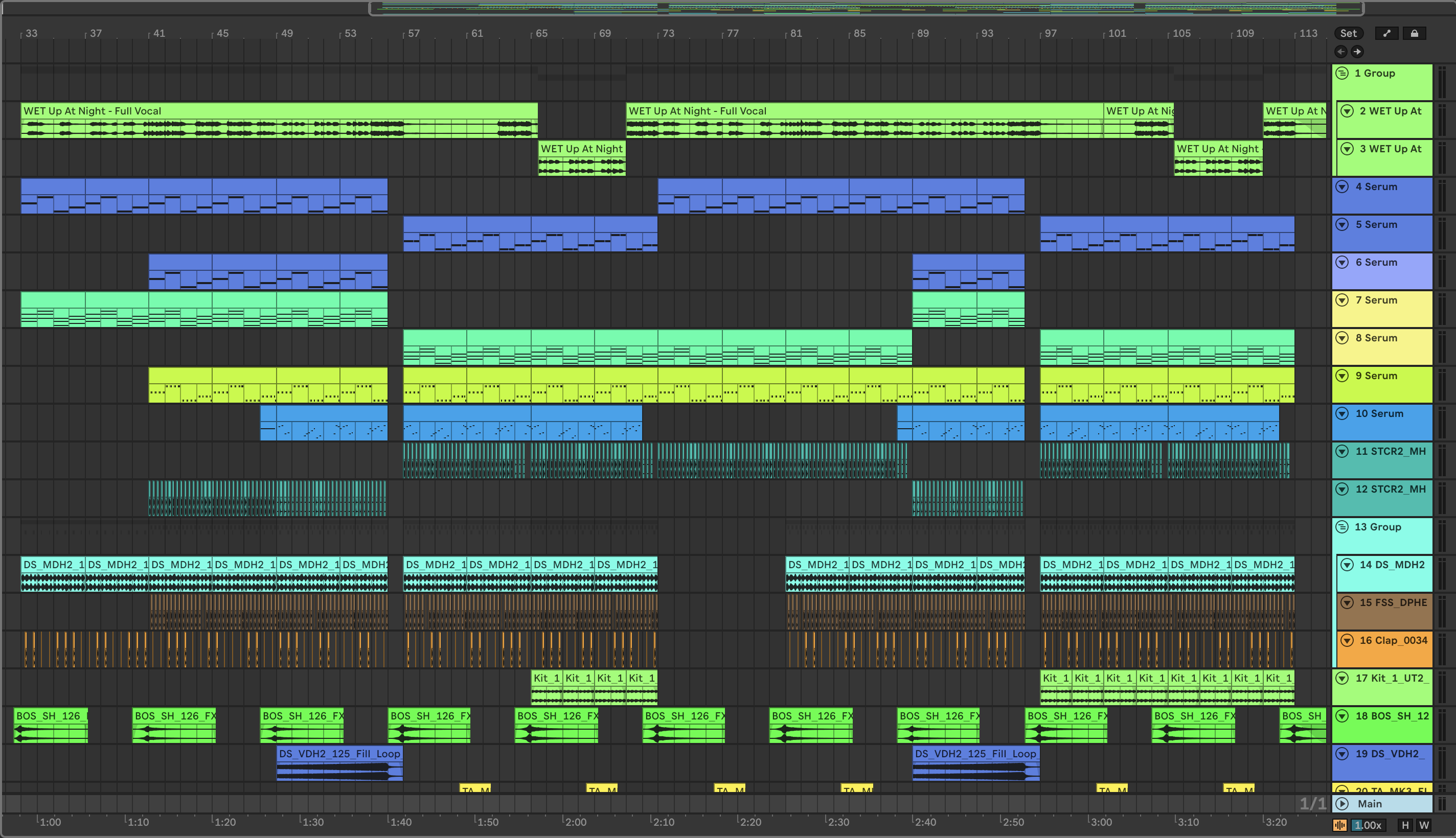Click bar 73 in the beat ruler
Image resolution: width=1456 pixels, height=838 pixels.
668,33
